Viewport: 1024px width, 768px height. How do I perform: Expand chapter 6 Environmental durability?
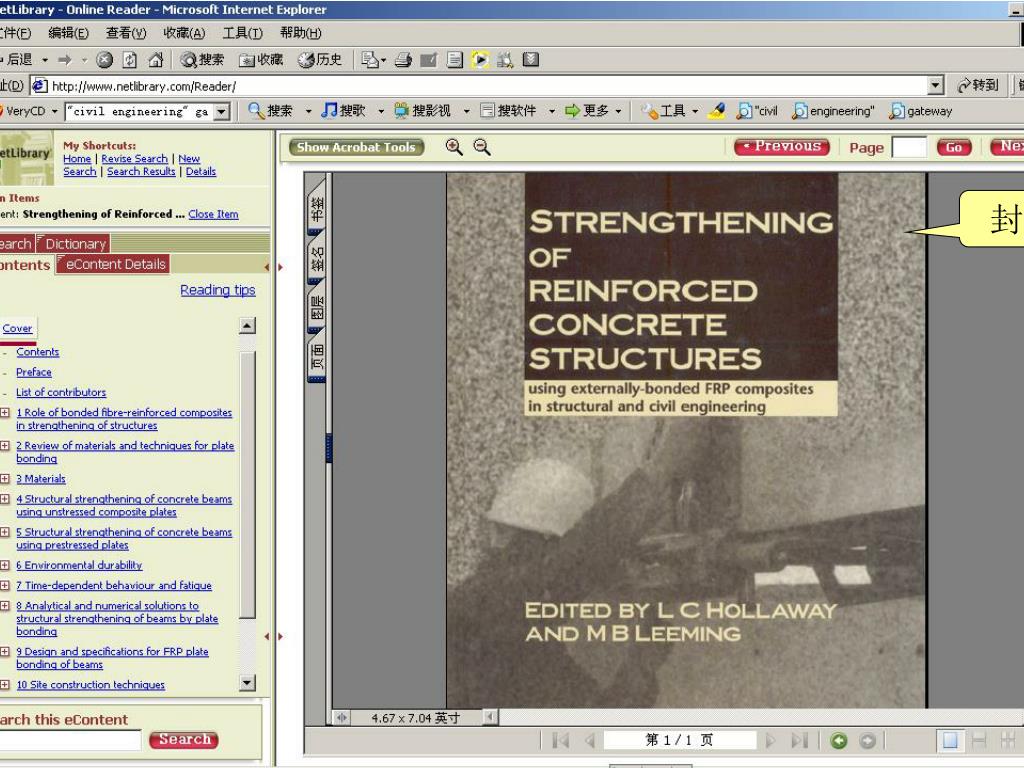pos(5,566)
